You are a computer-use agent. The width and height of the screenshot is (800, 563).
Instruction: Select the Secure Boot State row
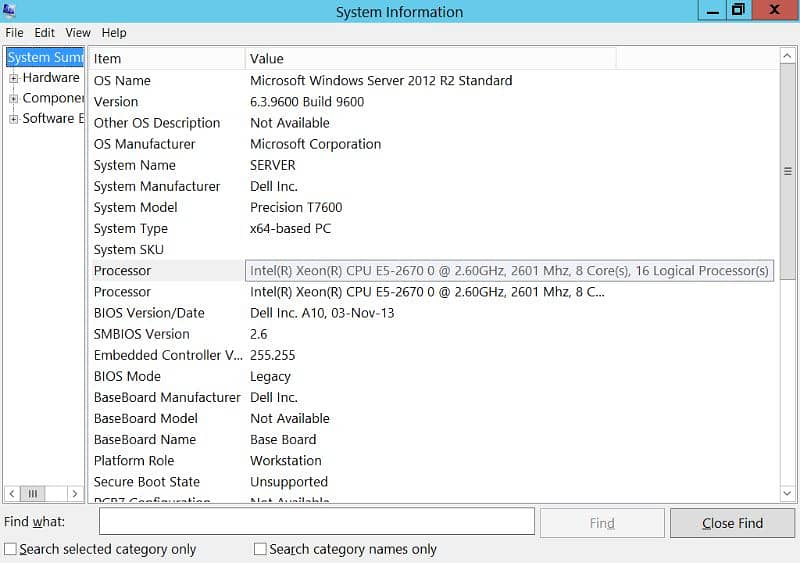[x=433, y=482]
